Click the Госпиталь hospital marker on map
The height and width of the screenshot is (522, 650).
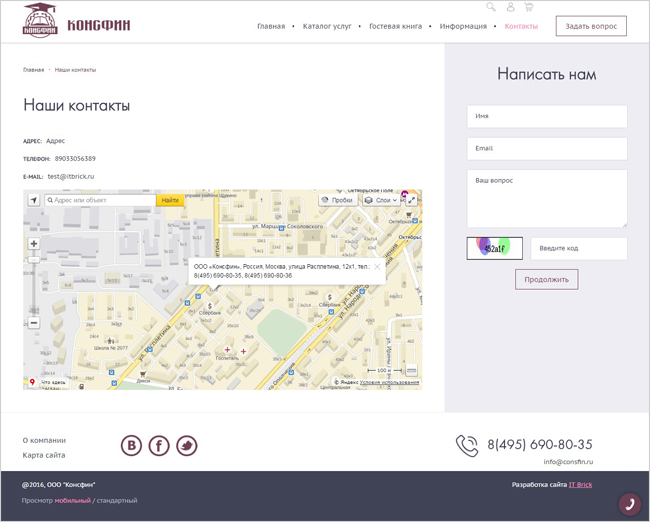pyautogui.click(x=227, y=350)
